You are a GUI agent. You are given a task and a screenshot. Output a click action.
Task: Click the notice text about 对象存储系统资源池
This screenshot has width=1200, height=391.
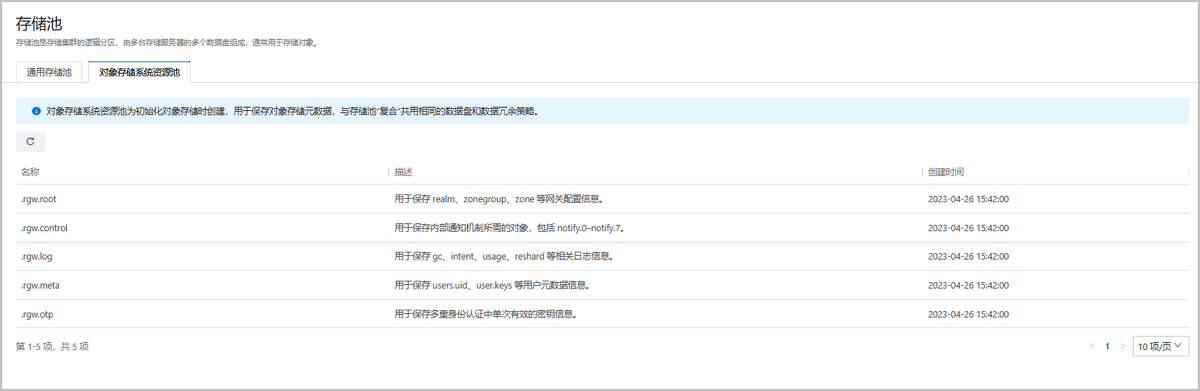pos(293,111)
